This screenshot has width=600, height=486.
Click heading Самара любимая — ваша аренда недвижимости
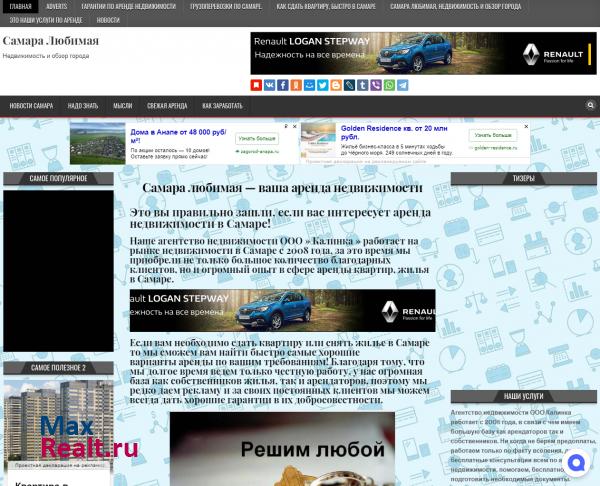tap(282, 188)
